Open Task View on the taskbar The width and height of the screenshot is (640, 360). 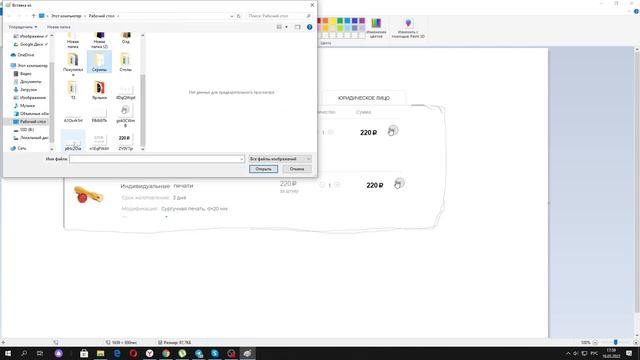40,353
